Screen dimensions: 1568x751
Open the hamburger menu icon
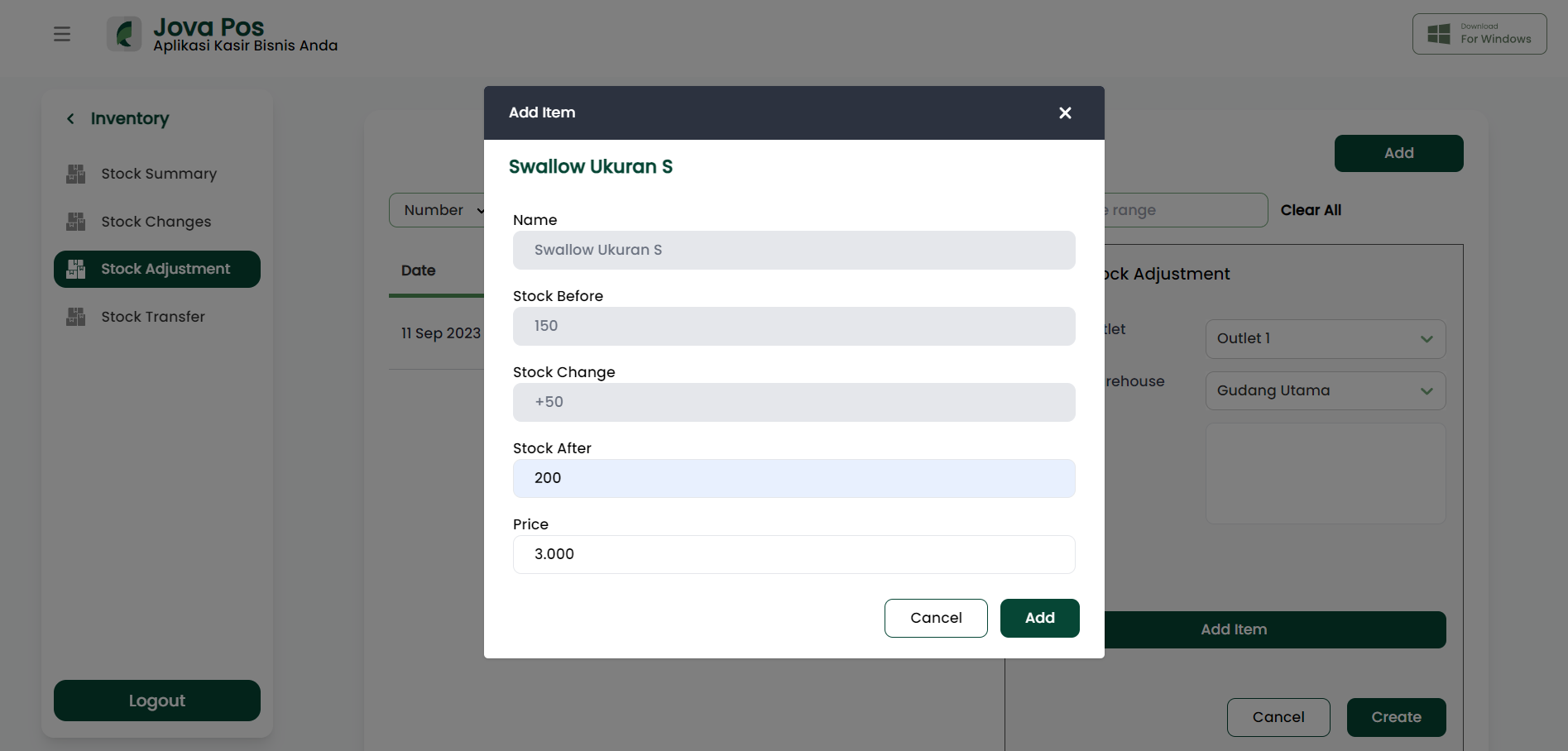click(62, 34)
